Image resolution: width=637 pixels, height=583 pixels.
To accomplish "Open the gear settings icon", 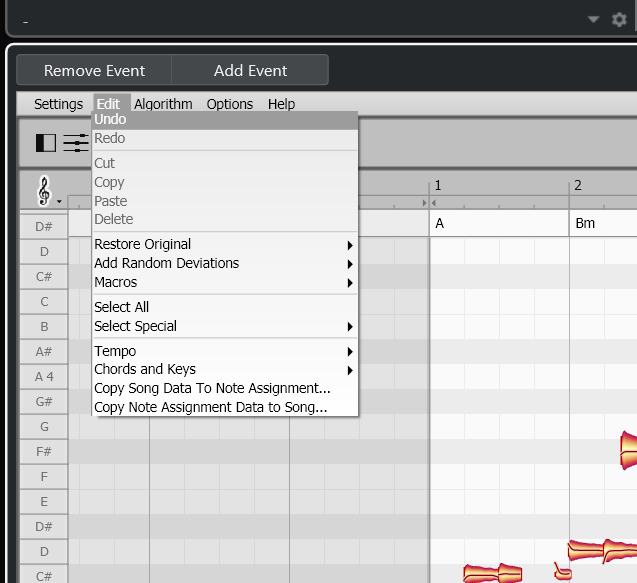I will click(618, 19).
